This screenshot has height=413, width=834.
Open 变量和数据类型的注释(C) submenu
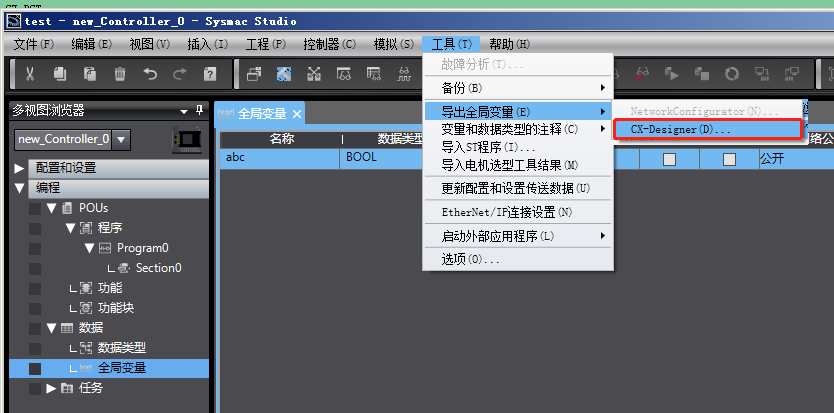(x=518, y=129)
